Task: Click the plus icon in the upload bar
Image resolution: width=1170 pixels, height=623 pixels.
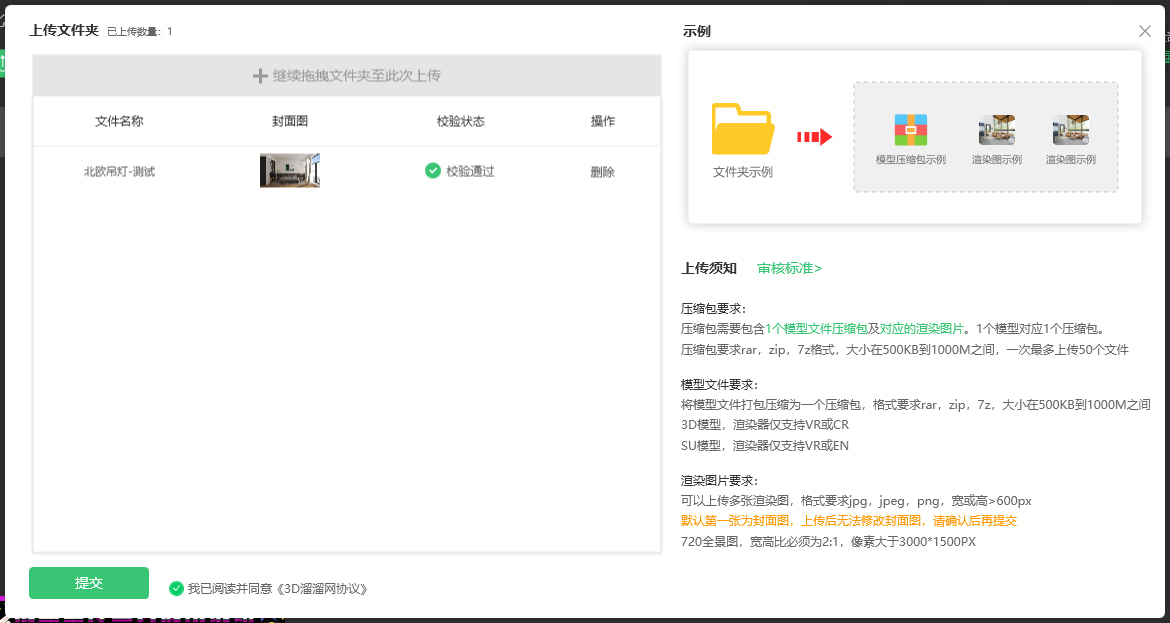Action: pyautogui.click(x=260, y=75)
